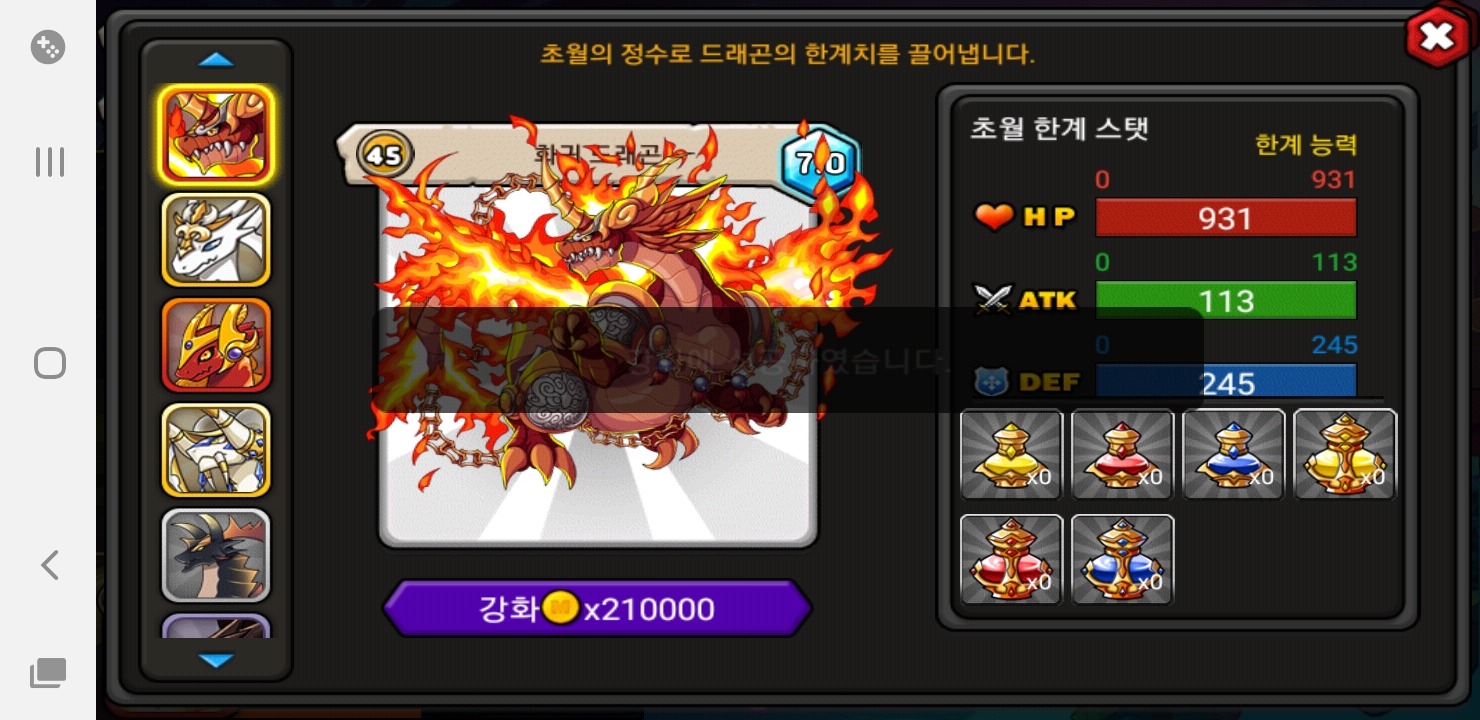
Task: Tap the large ornate blue potion
Action: [x=1122, y=560]
